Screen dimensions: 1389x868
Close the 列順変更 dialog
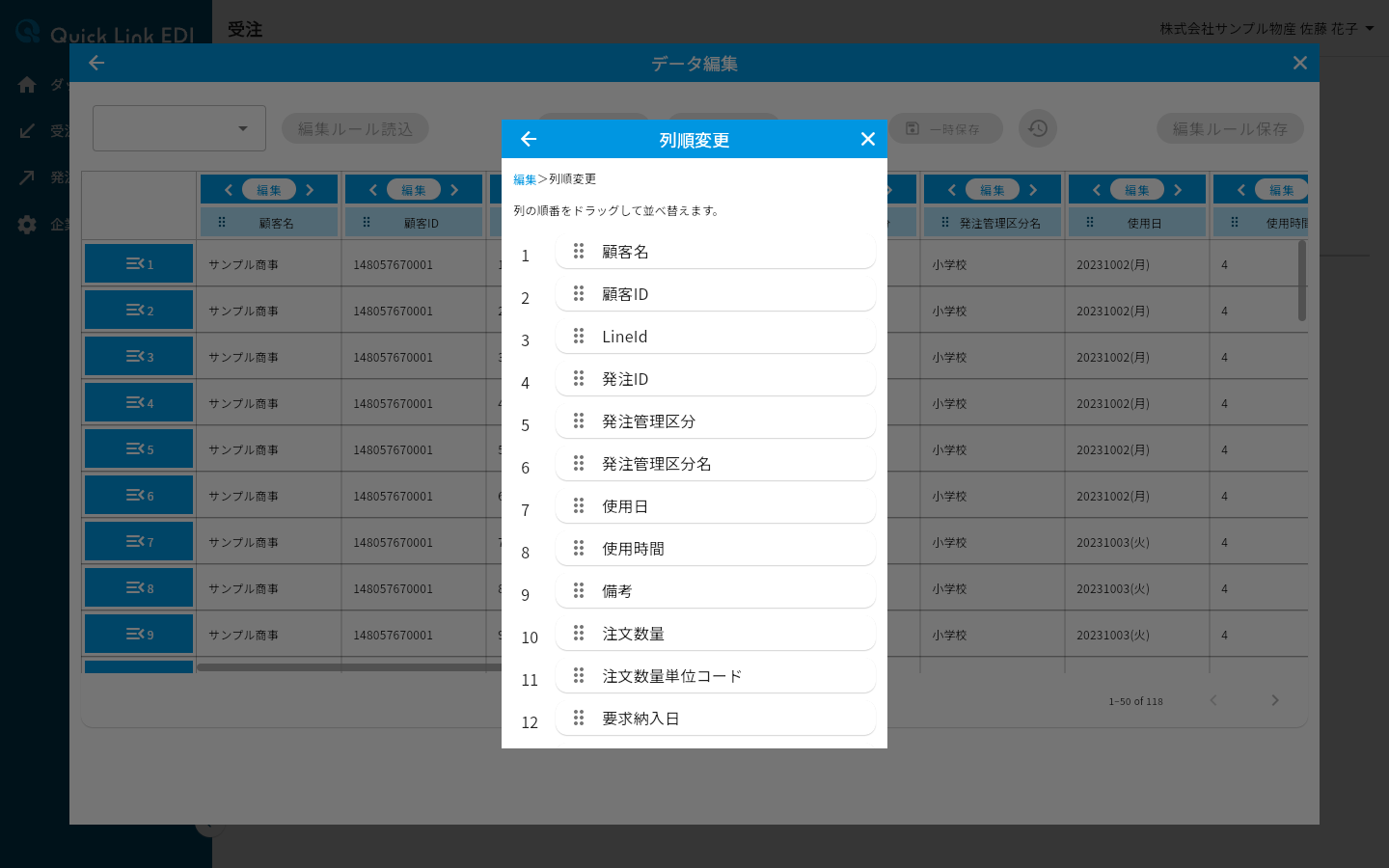[x=868, y=139]
